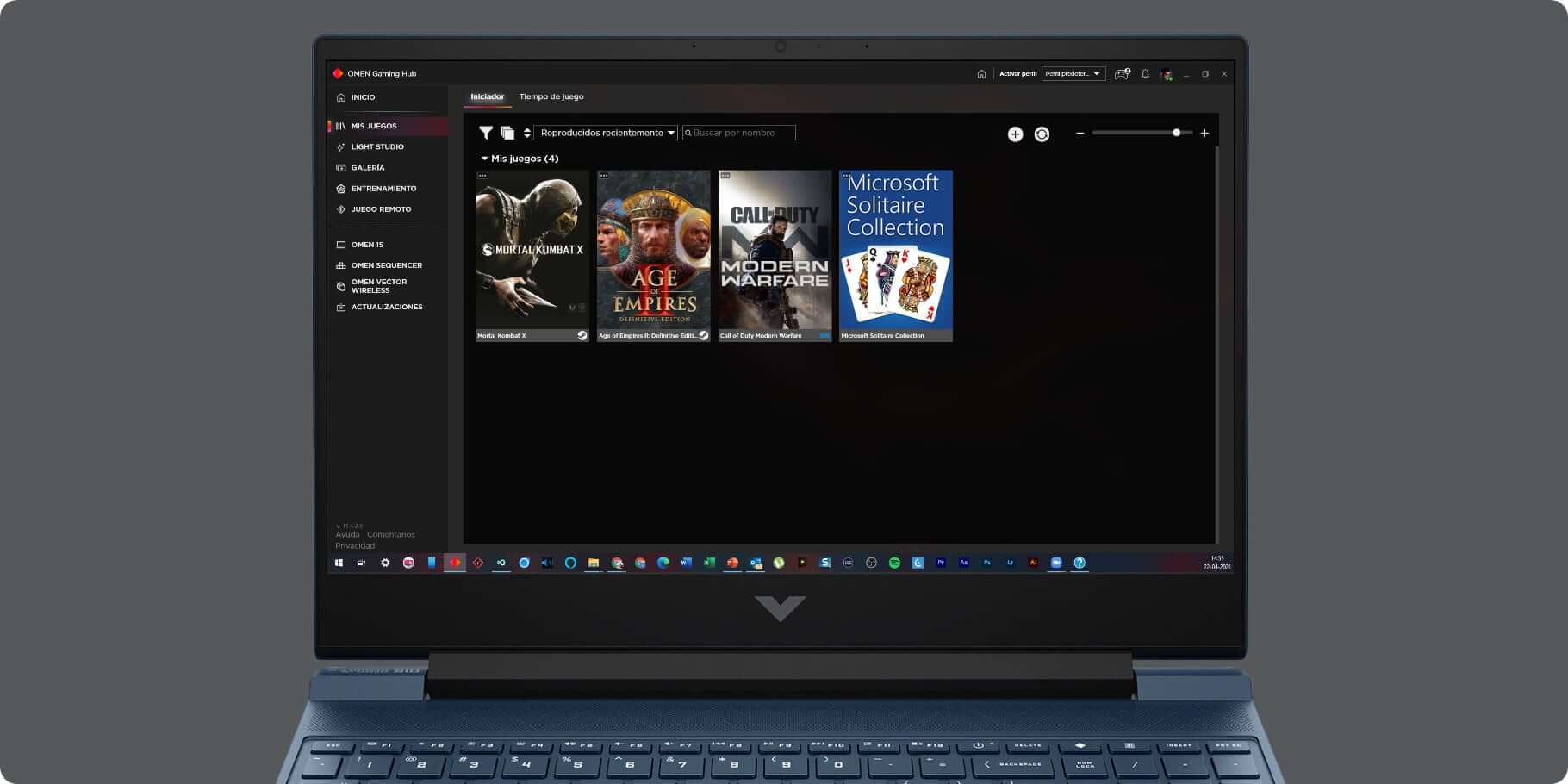Switch to the Iniciador tab
The width and height of the screenshot is (1568, 784).
[488, 96]
